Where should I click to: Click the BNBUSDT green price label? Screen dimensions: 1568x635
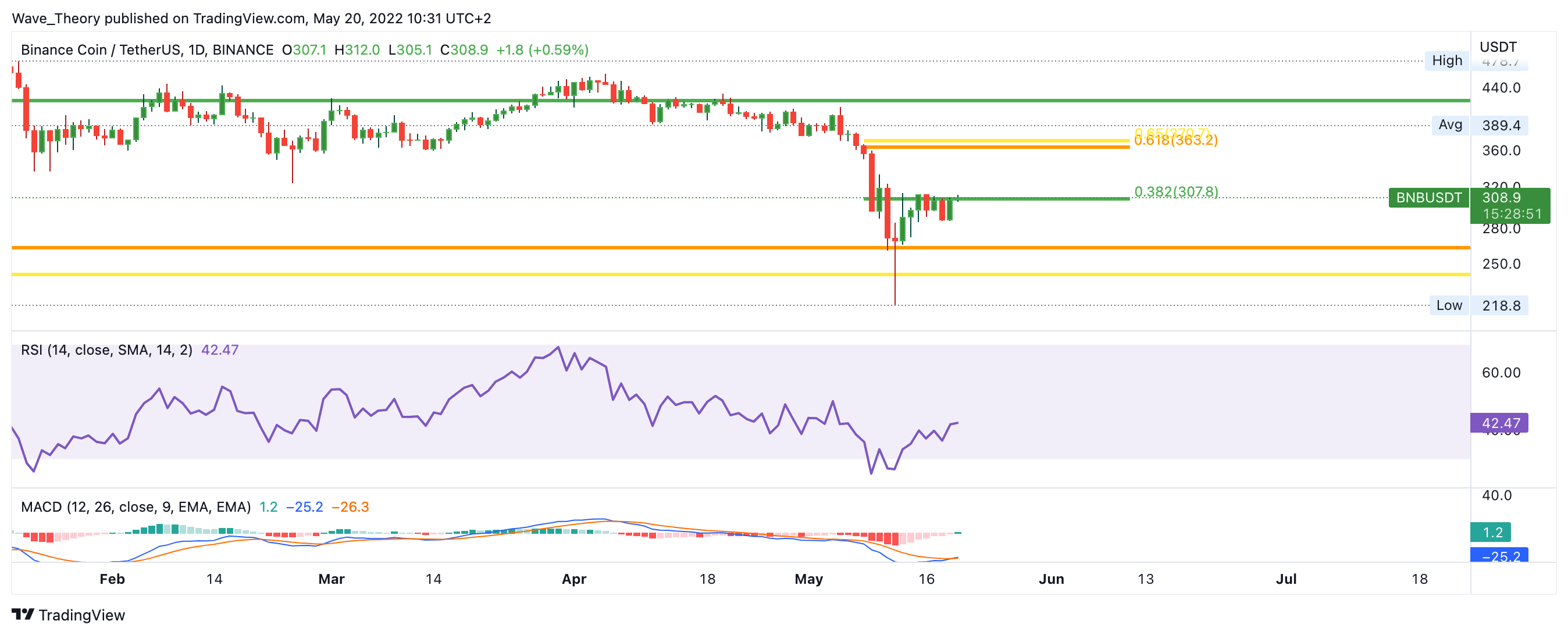(1428, 198)
